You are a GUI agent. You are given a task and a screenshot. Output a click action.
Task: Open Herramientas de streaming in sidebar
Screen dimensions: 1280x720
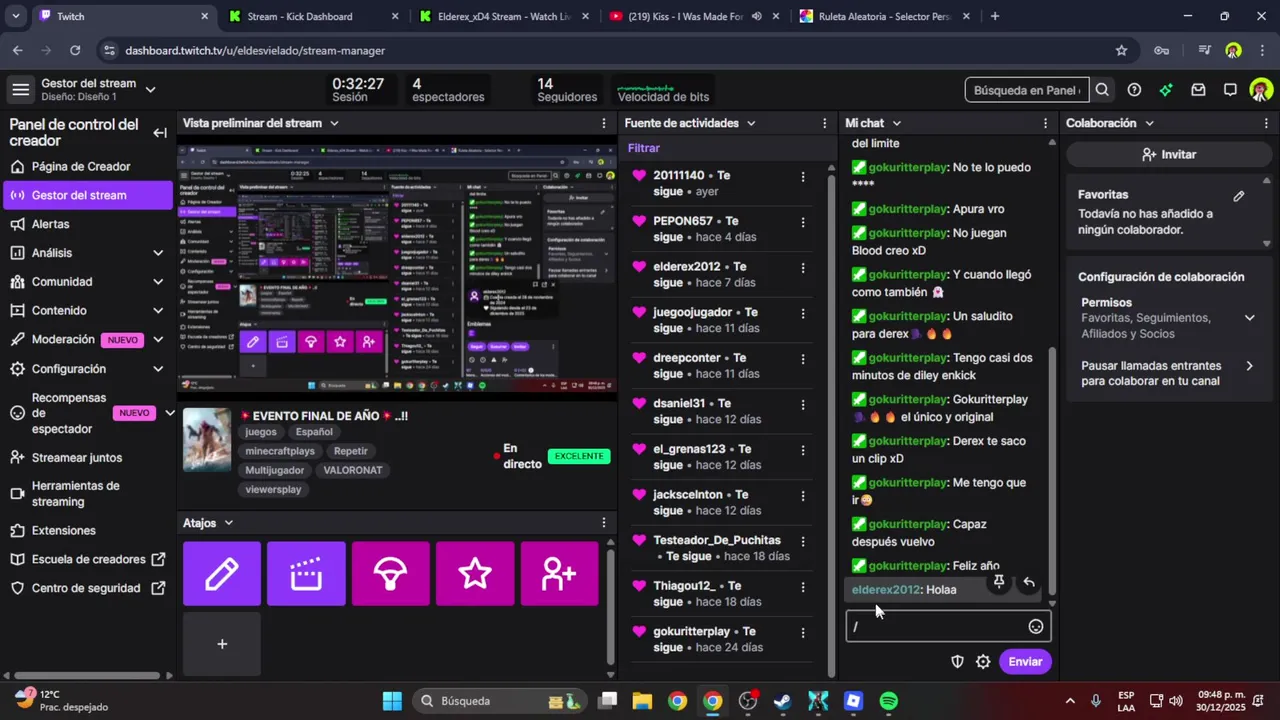click(75, 494)
